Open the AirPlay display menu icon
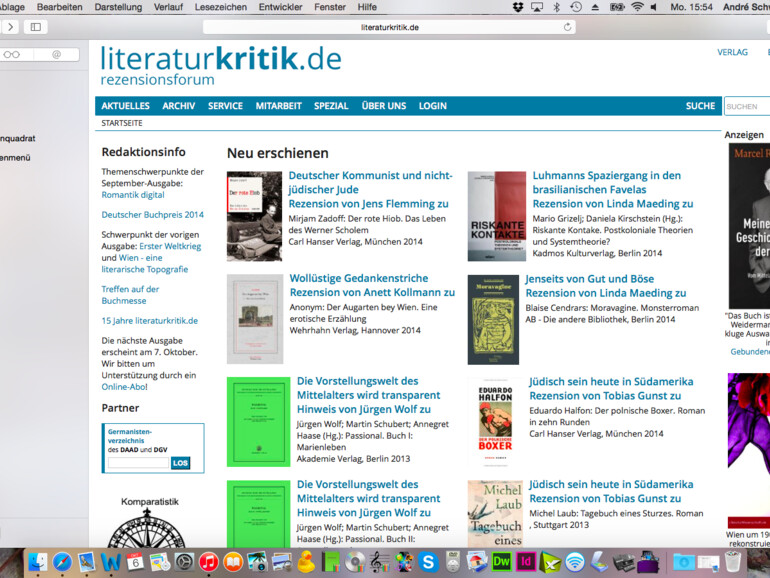770x578 pixels. [537, 7]
